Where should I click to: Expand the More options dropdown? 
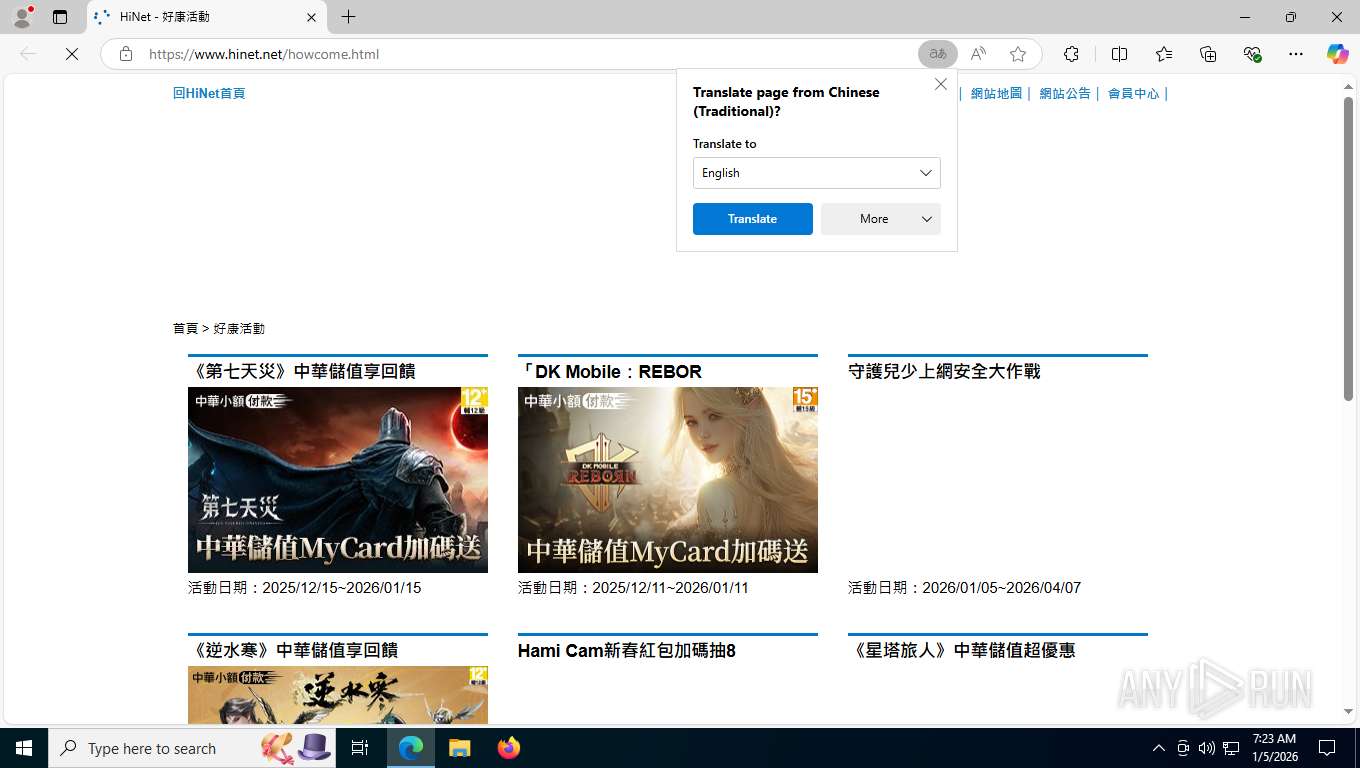[881, 219]
